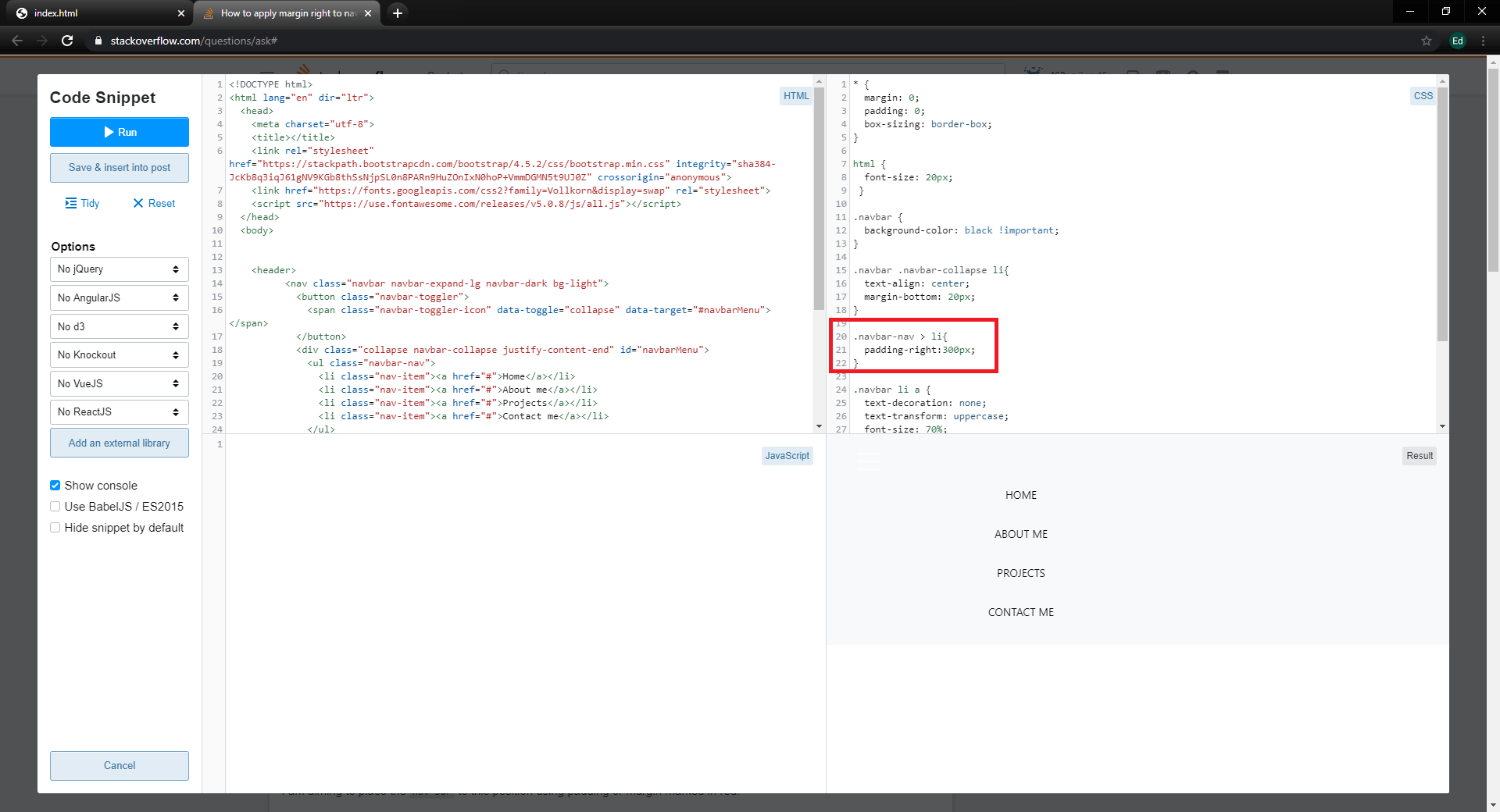Run the code snippet

tap(119, 131)
